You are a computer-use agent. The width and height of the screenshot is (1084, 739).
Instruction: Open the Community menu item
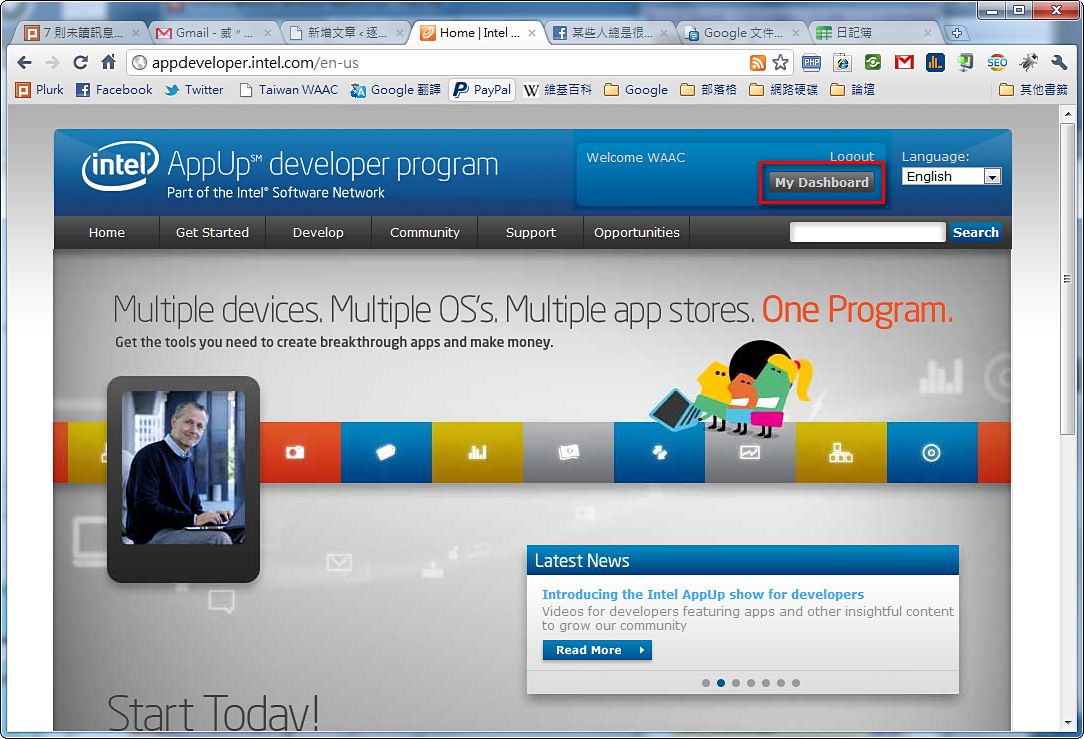[x=424, y=232]
